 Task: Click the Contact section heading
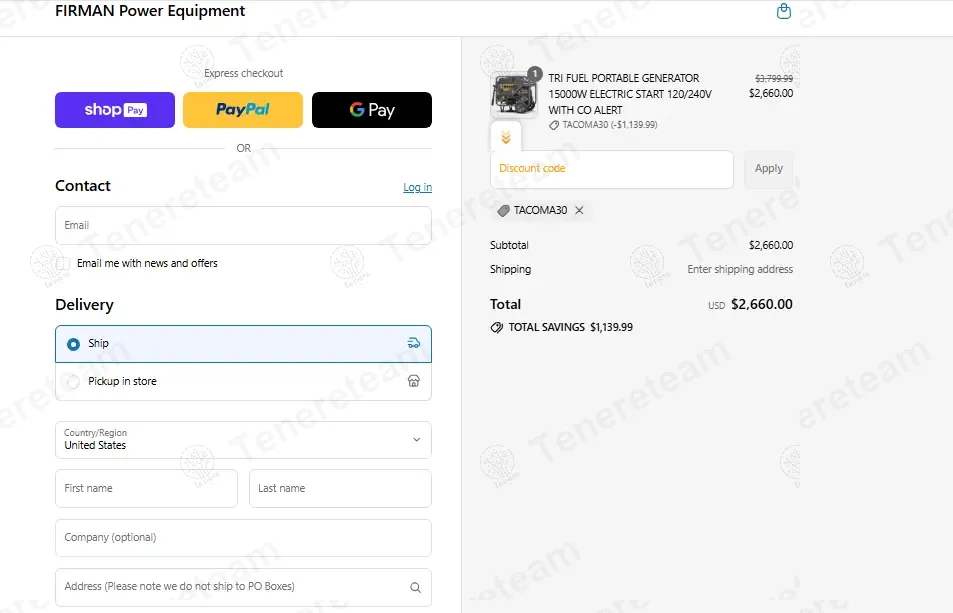point(83,186)
